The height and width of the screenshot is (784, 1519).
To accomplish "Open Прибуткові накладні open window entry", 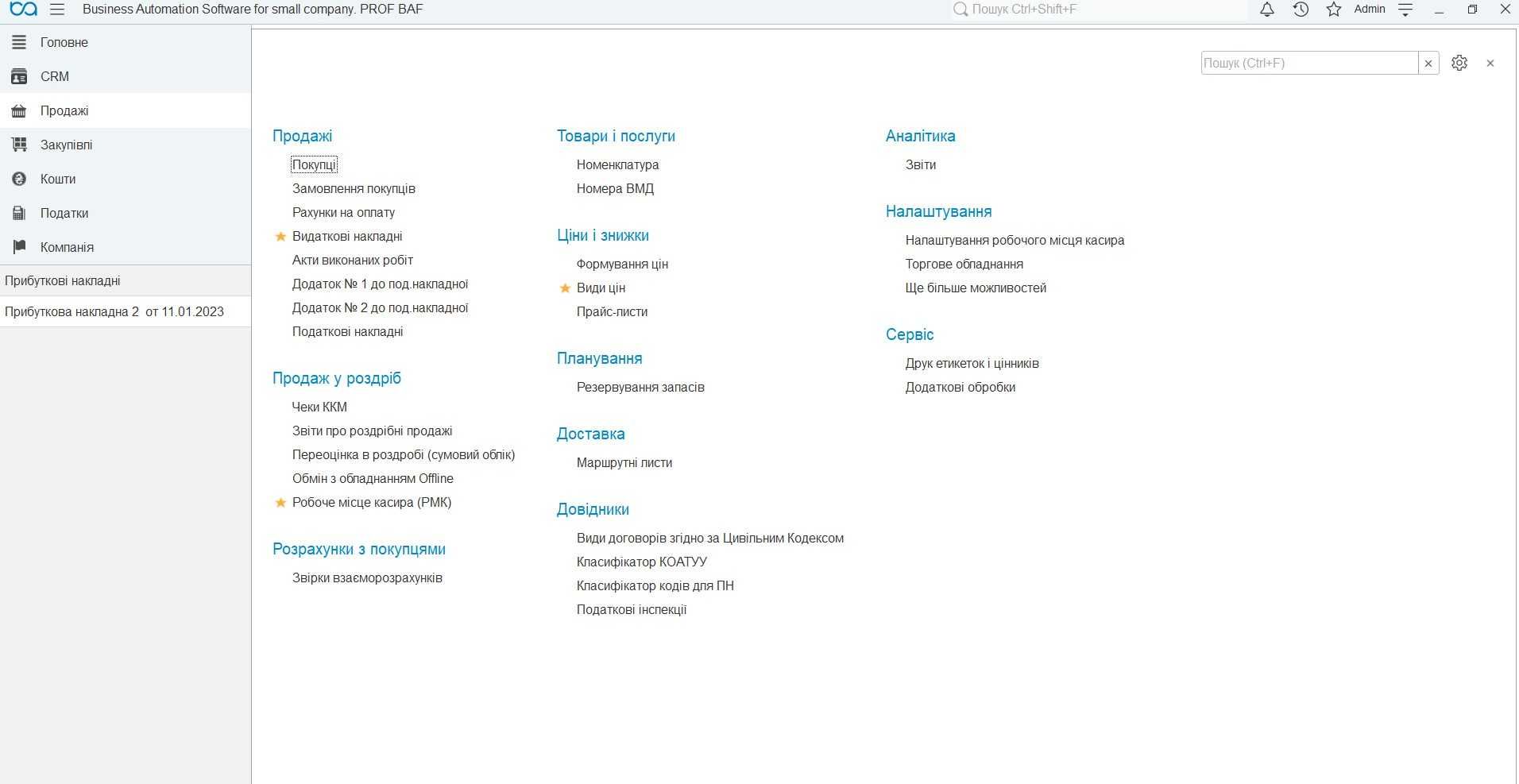I will pos(126,280).
